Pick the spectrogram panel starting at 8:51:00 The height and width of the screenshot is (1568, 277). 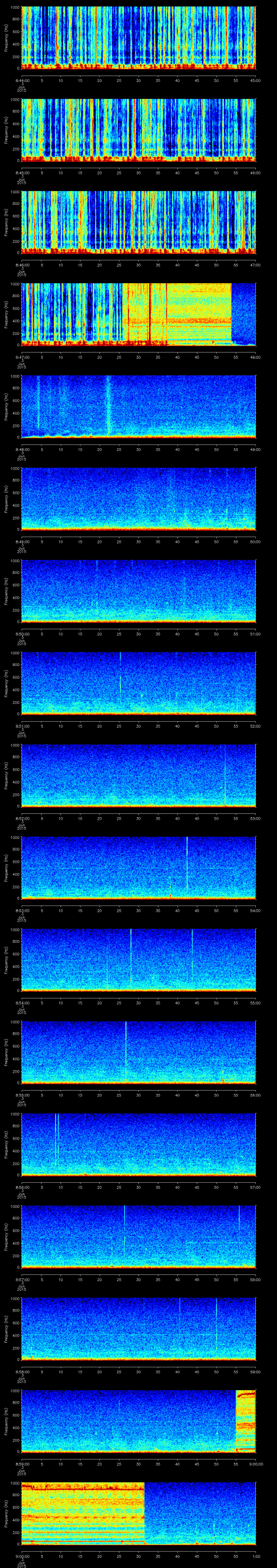[138, 683]
